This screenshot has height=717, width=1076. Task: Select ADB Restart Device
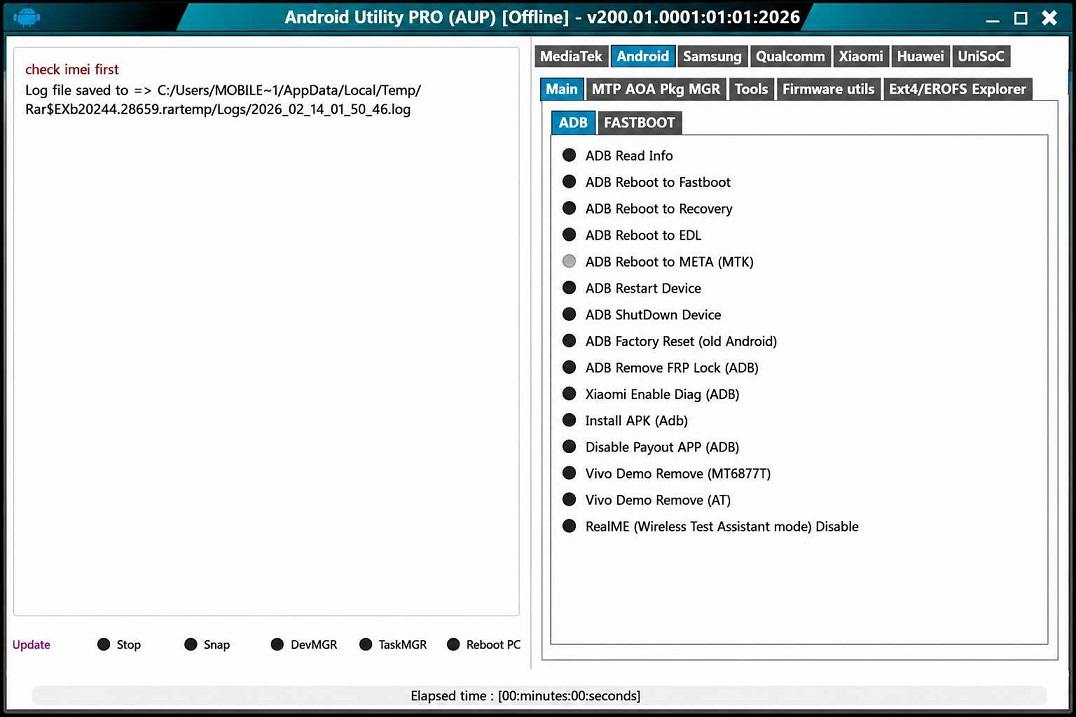pos(632,288)
